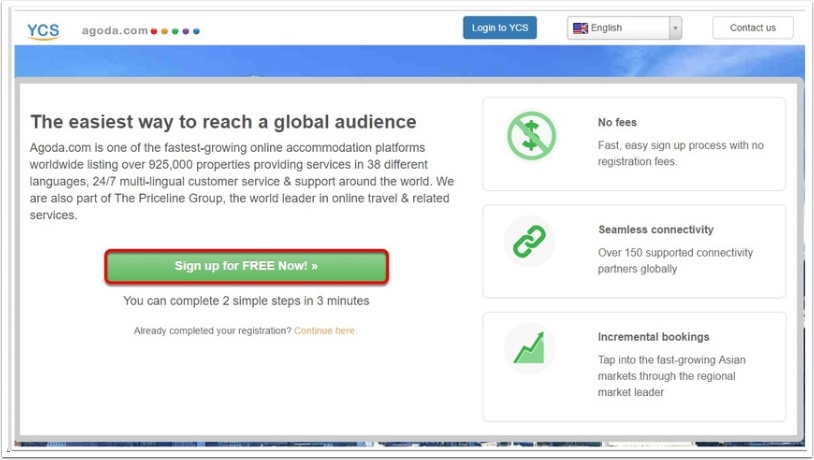Click 'Tap into the fast-growing Asian markets' text
This screenshot has height=460, width=814.
(x=671, y=376)
